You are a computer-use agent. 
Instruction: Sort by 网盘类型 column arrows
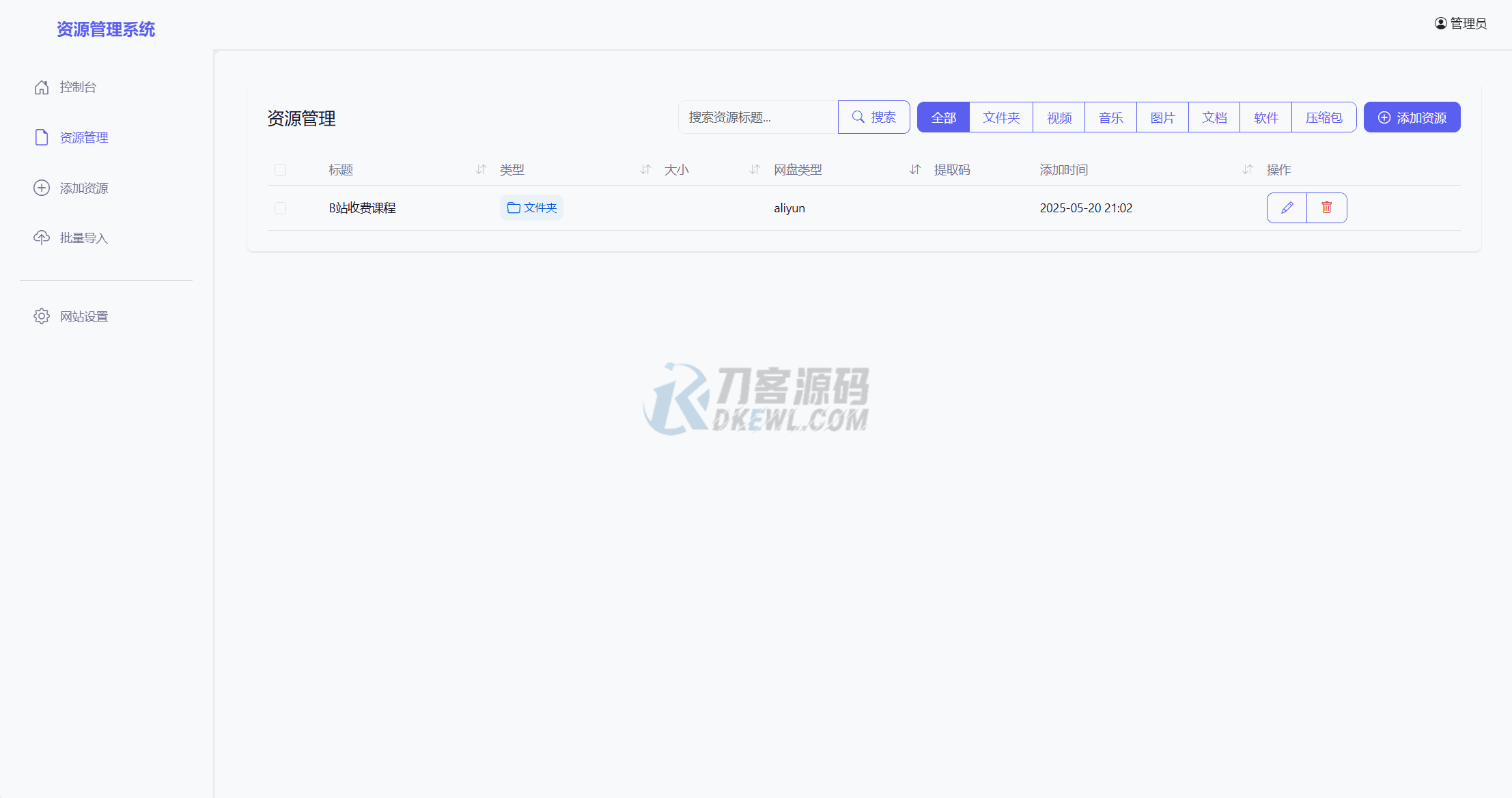(915, 169)
